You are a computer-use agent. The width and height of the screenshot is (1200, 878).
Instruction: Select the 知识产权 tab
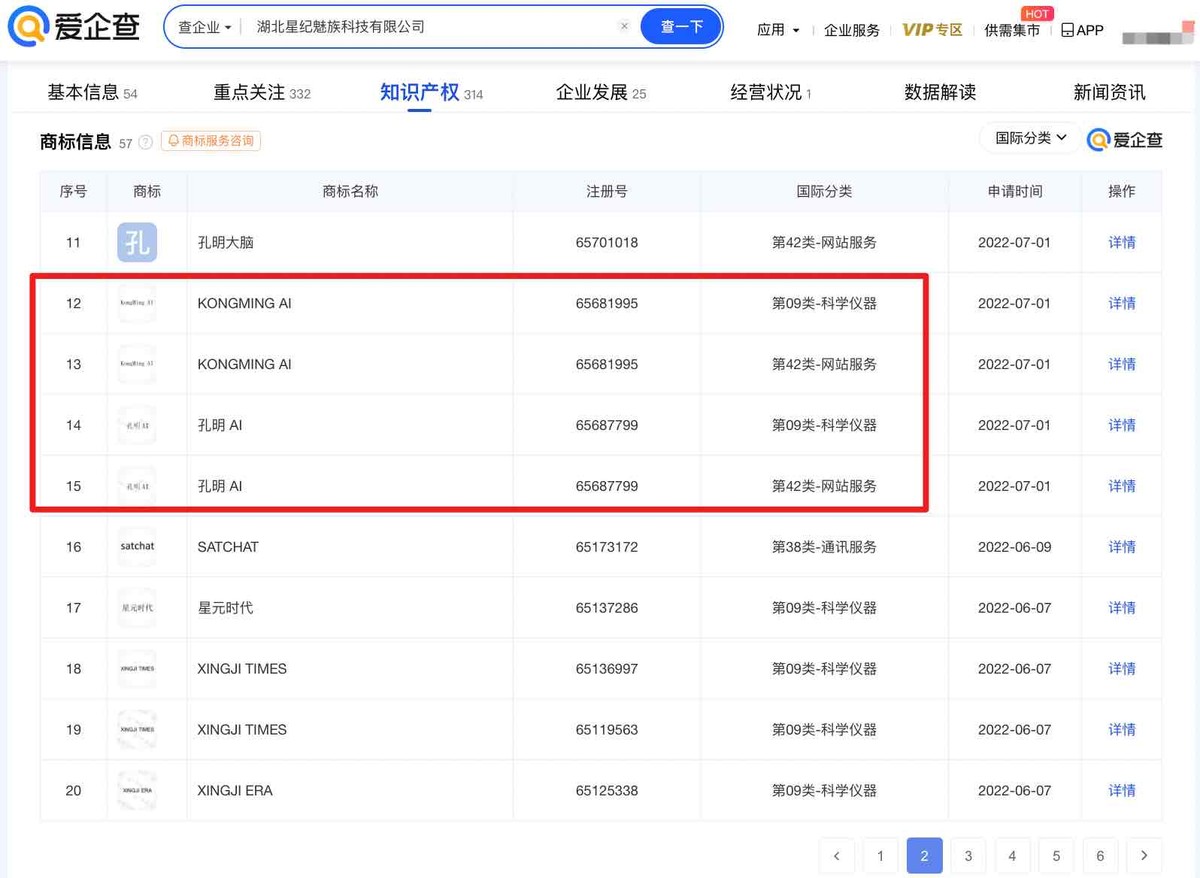click(x=432, y=93)
